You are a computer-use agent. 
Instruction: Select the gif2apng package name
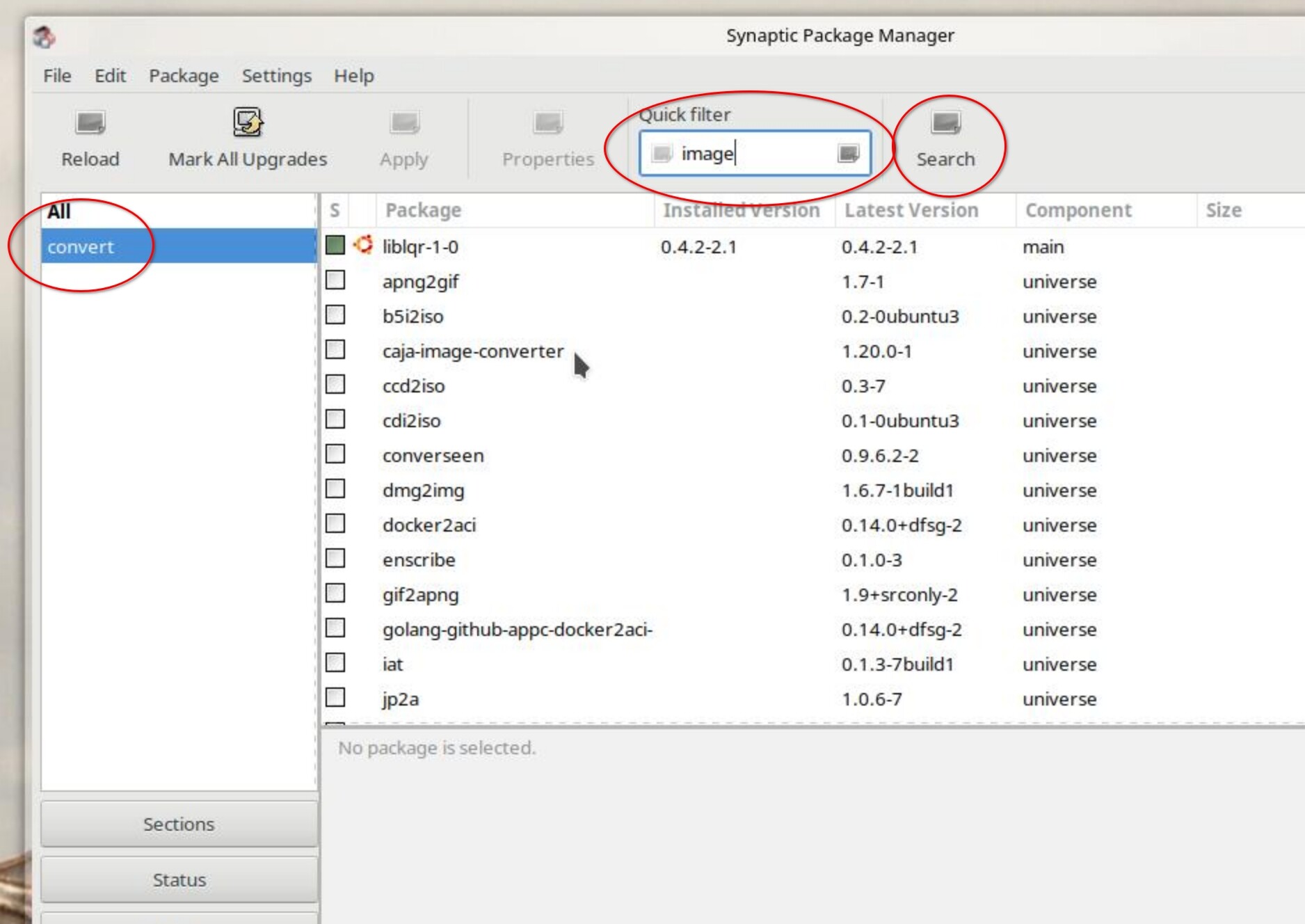tap(420, 595)
